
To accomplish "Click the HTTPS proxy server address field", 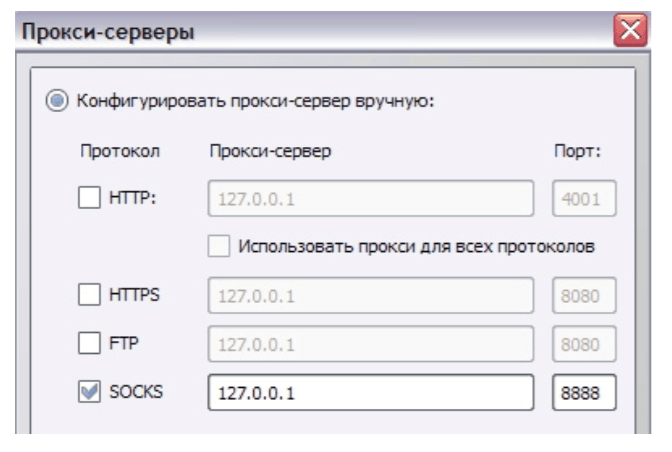I will click(371, 296).
